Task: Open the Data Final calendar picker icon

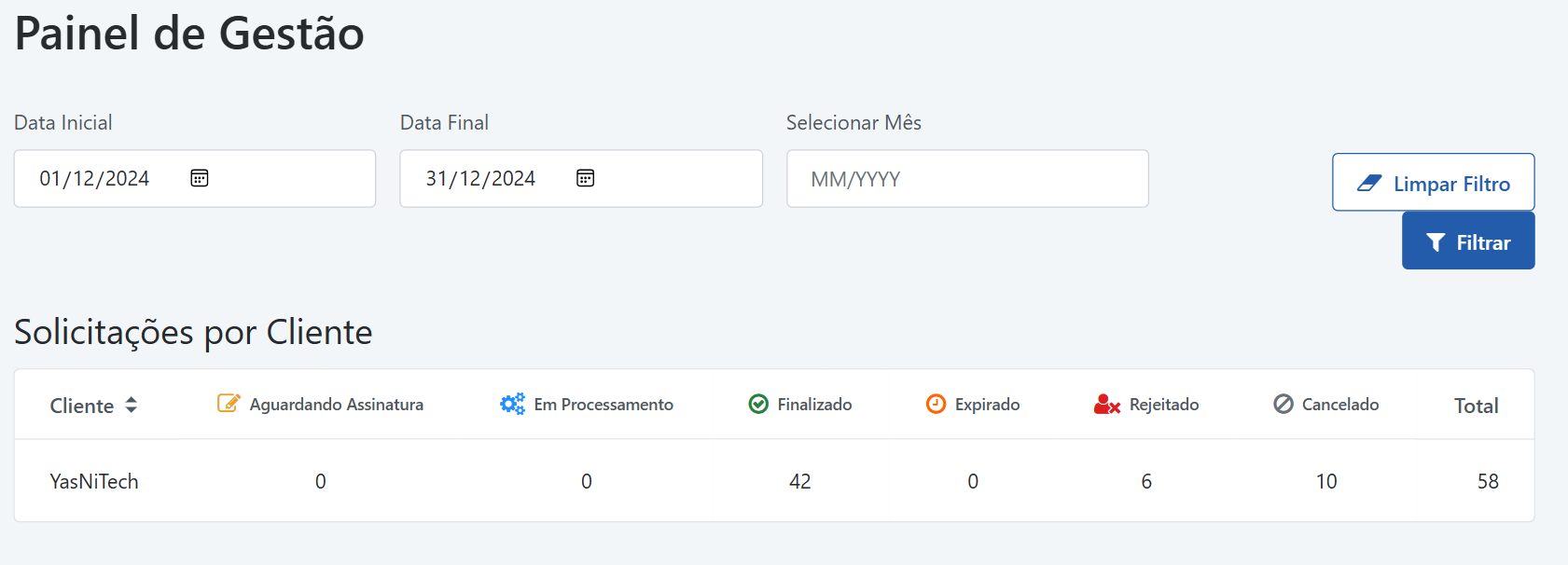Action: click(586, 178)
